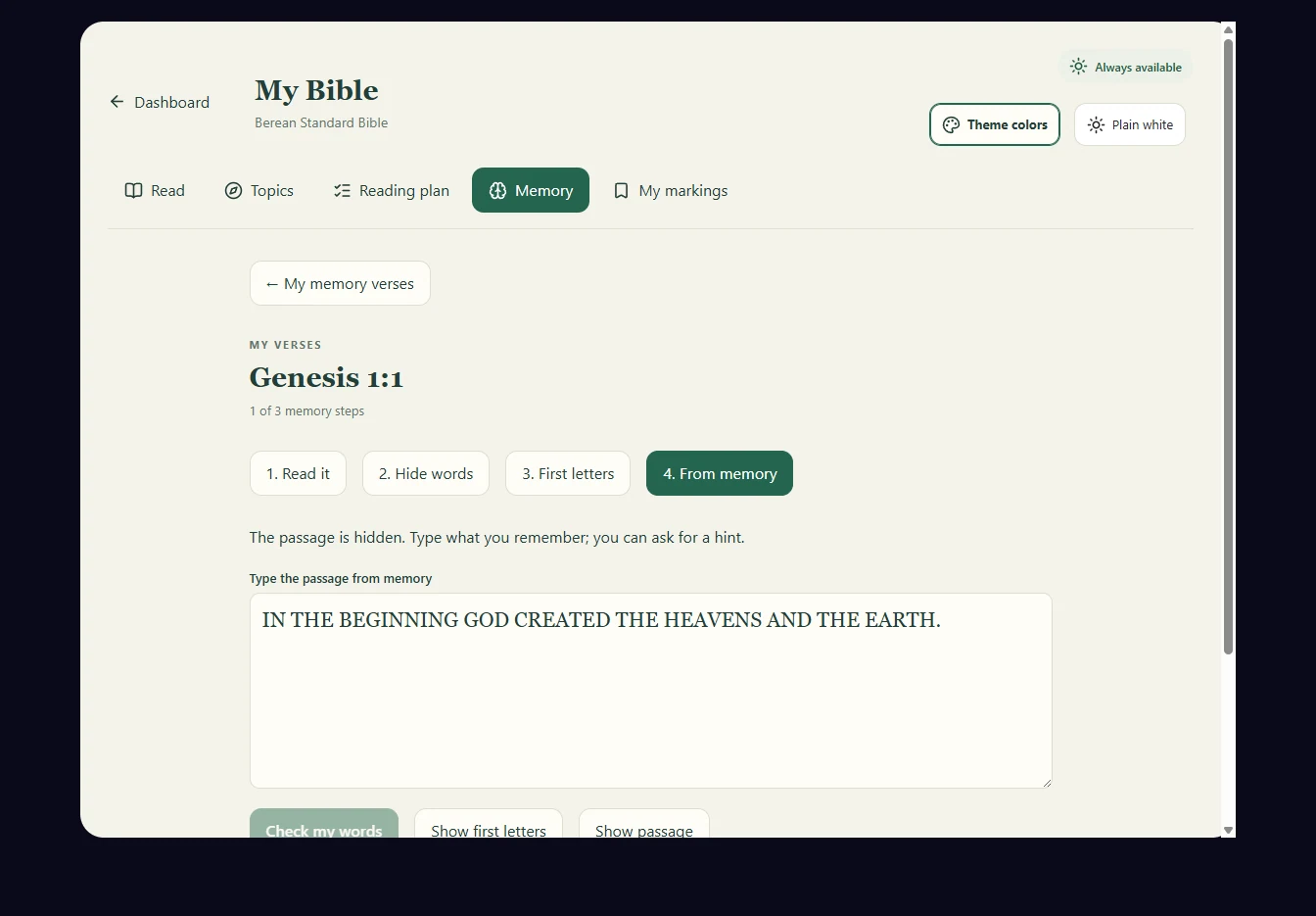Click the brain icon on Memory tab
Viewport: 1316px width, 916px height.
coord(497,190)
